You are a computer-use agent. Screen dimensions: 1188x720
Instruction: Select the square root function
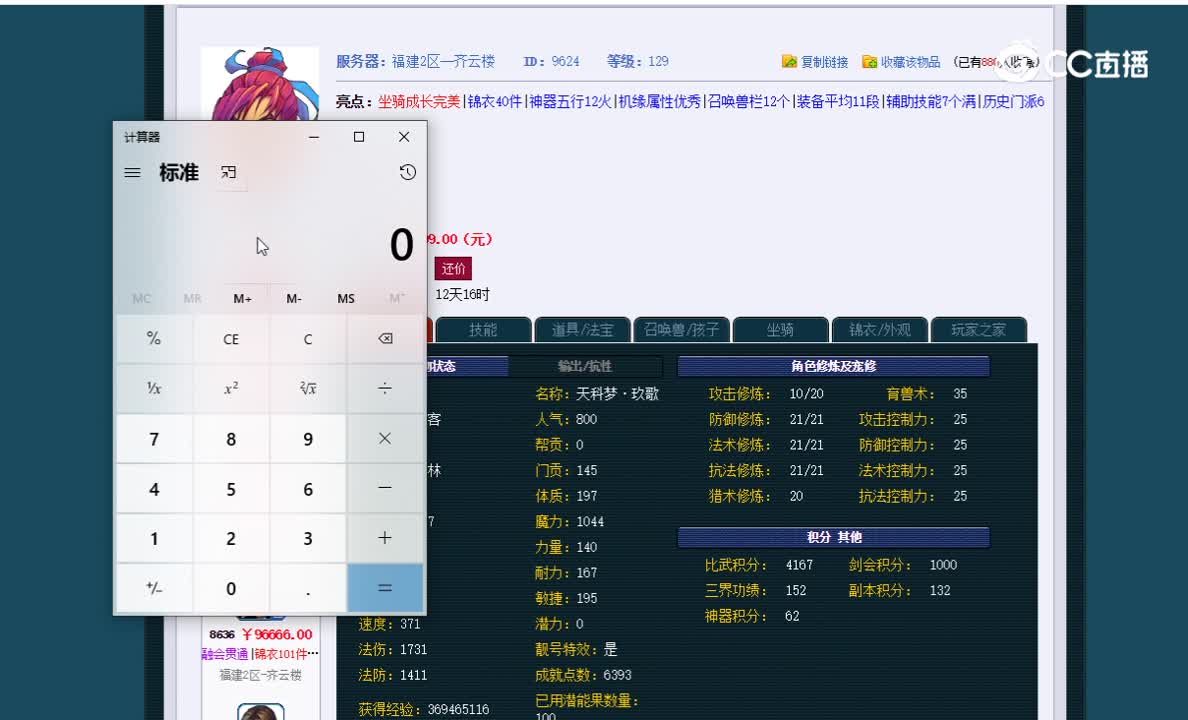click(307, 388)
